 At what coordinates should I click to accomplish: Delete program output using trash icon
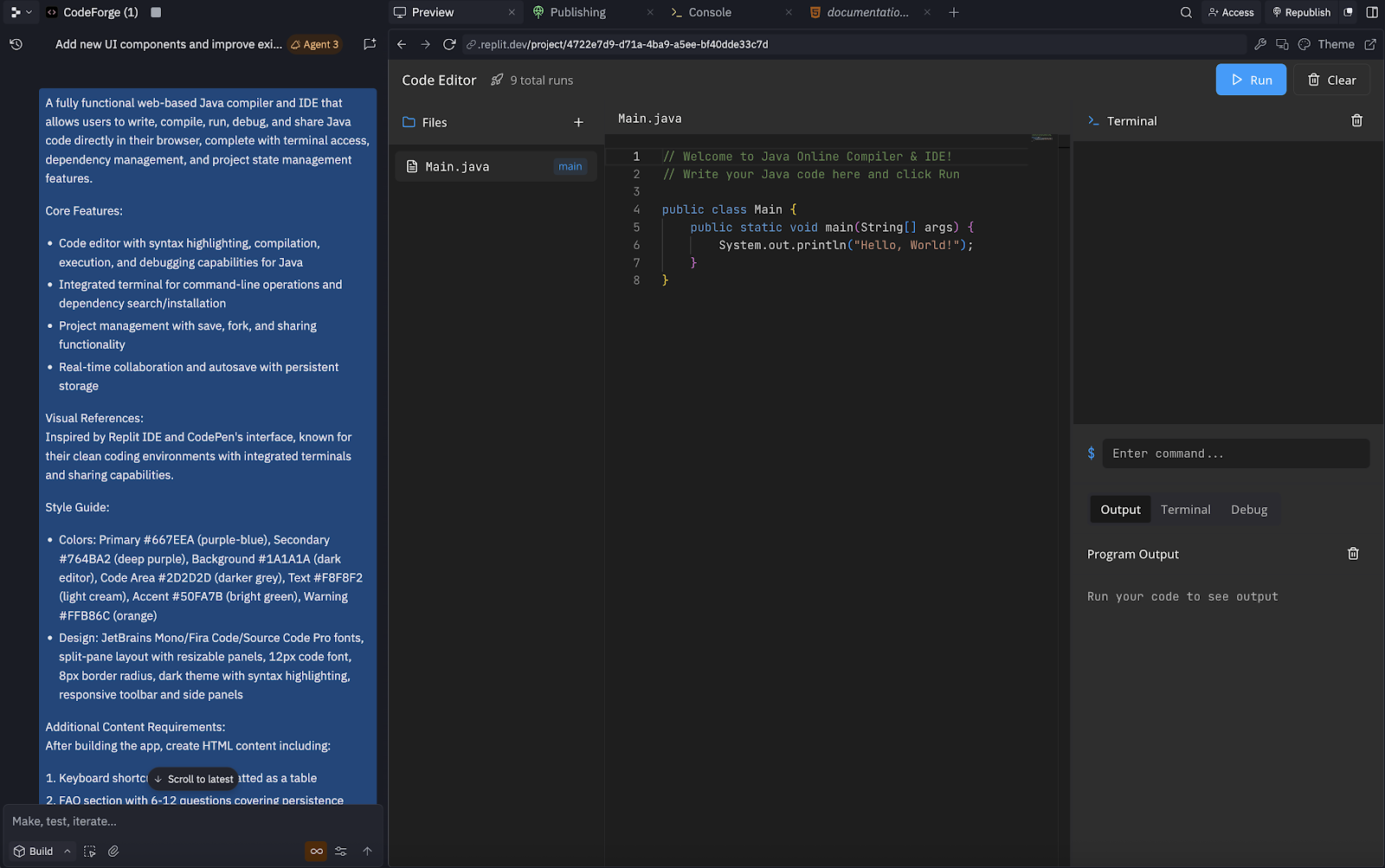1353,554
